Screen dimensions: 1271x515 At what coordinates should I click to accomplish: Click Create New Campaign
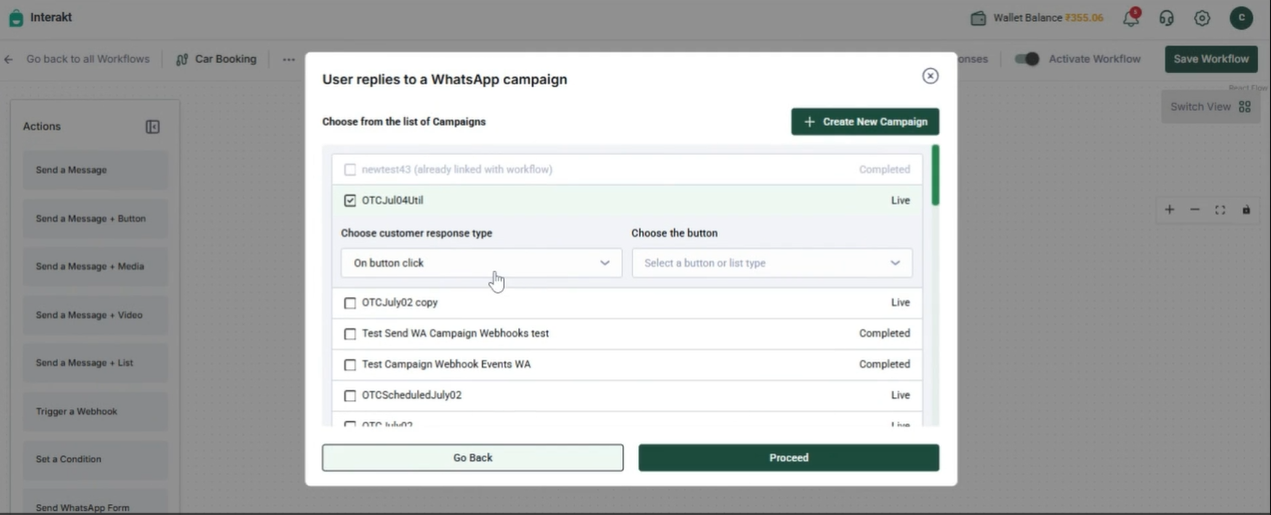[x=865, y=122]
